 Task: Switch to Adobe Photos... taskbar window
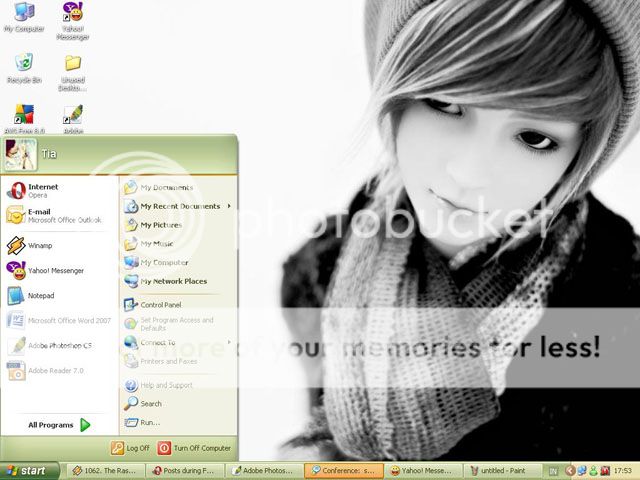pos(264,471)
